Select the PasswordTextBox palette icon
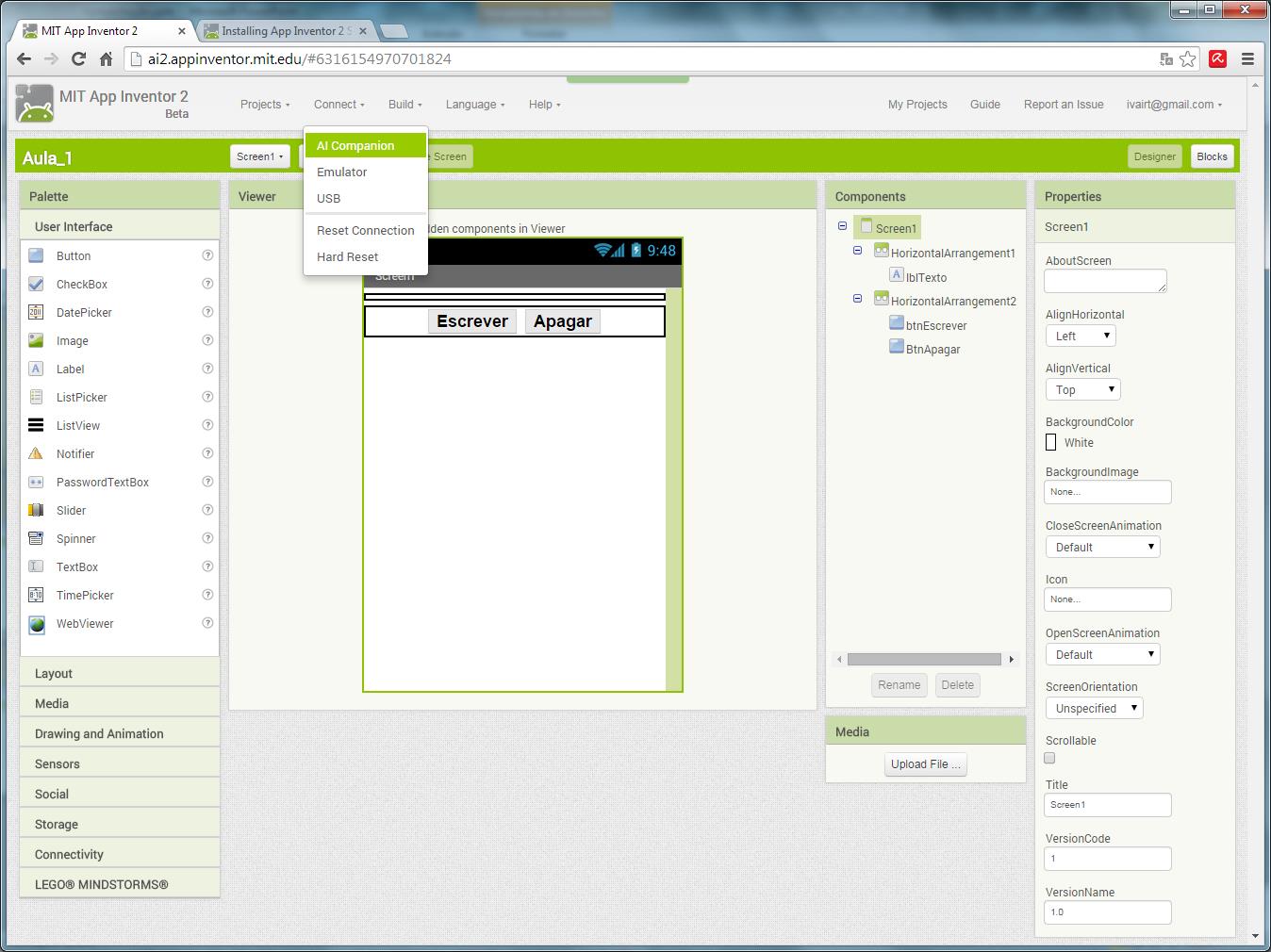Screen dimensions: 1271x952 [36, 482]
